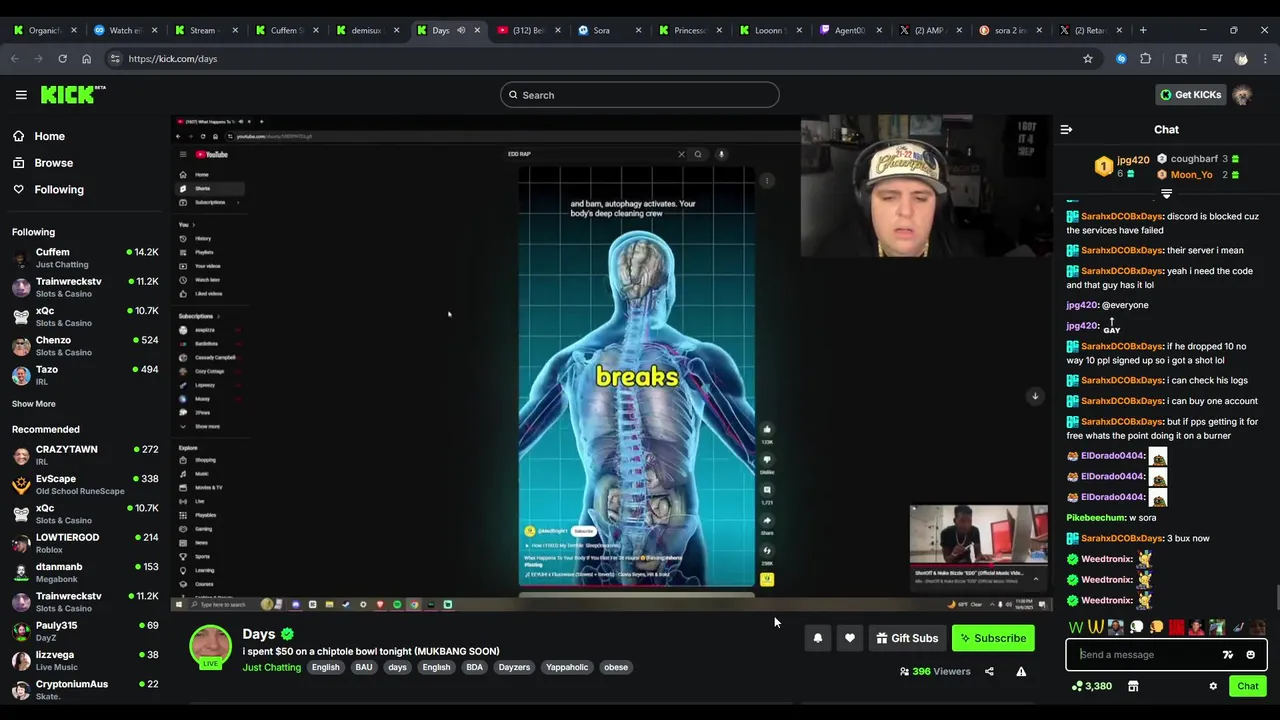Share the stream via share icon
Viewport: 1280px width, 720px height.
(x=989, y=671)
